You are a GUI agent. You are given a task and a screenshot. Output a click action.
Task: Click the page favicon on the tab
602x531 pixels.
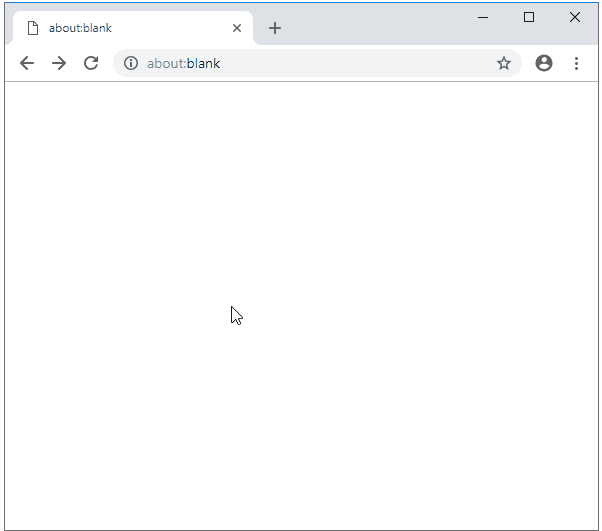pyautogui.click(x=32, y=28)
